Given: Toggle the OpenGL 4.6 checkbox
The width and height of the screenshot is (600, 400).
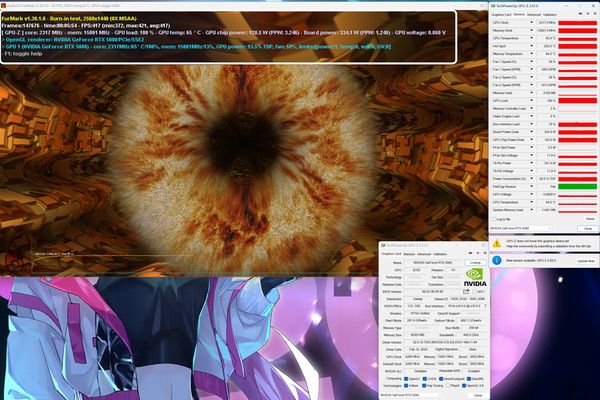Looking at the screenshot, I should pos(464,385).
